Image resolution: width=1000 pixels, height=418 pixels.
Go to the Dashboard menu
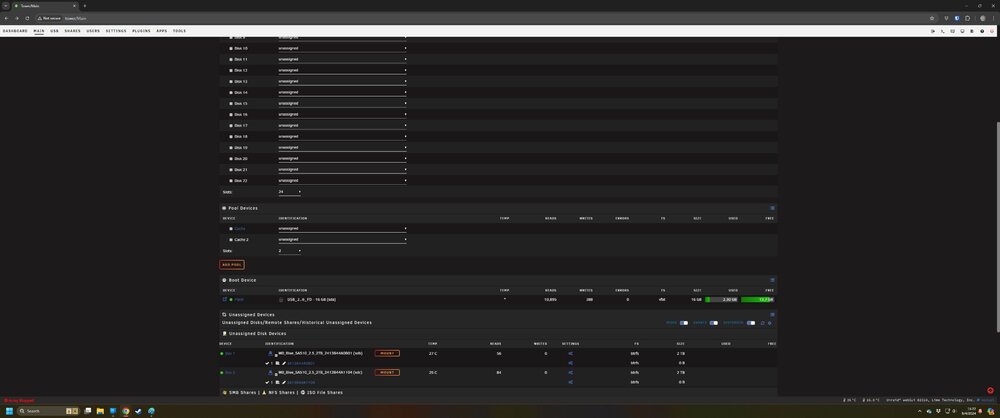[15, 31]
